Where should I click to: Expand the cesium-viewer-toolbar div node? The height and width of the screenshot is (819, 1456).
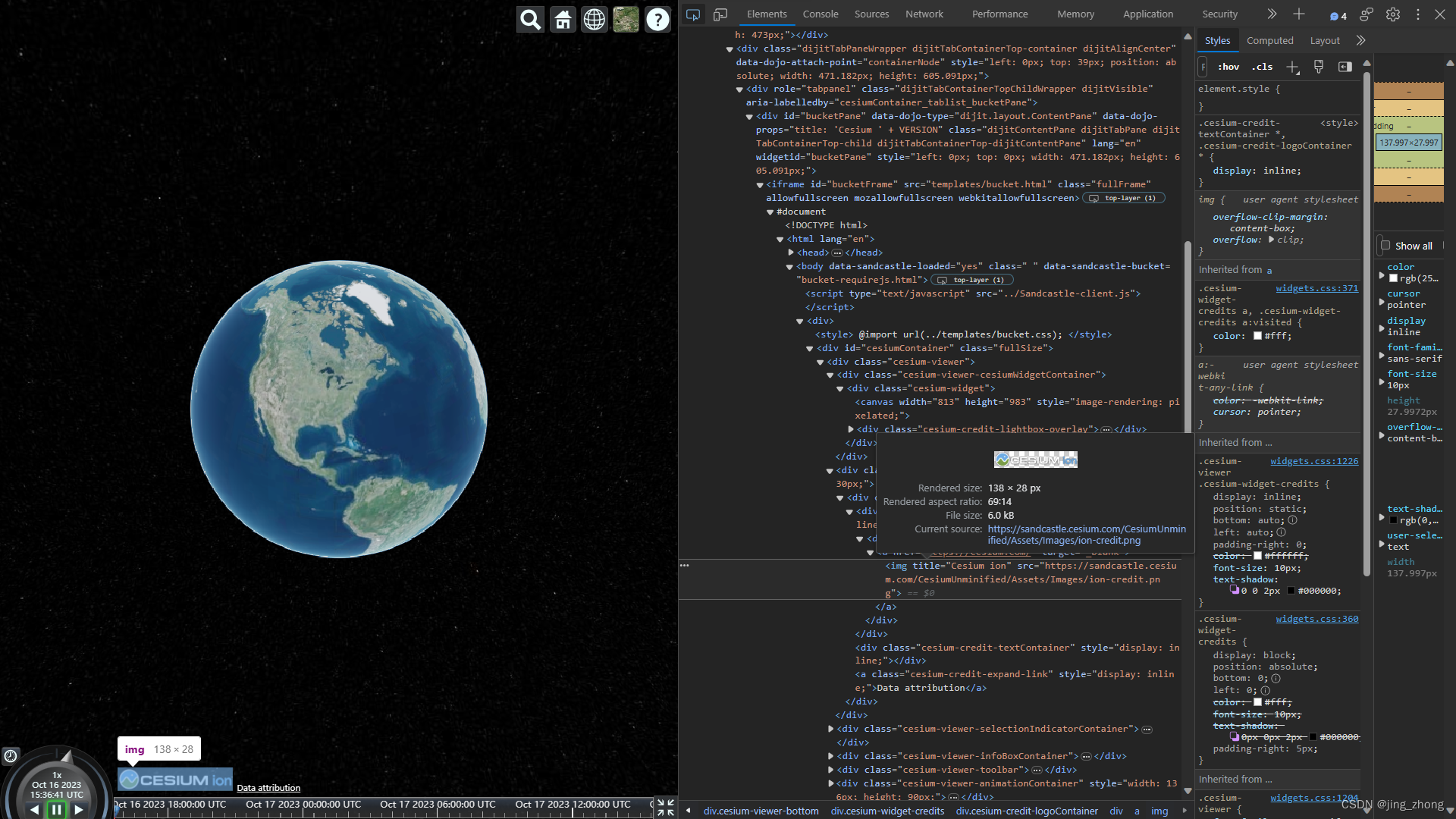tap(831, 770)
